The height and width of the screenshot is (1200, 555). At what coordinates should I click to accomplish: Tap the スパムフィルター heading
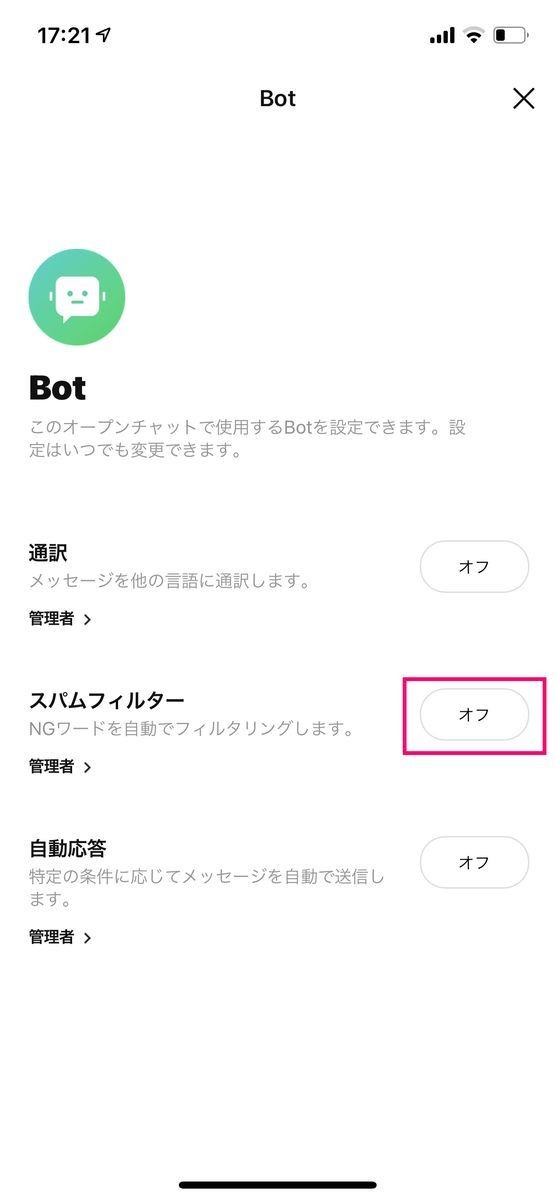[x=107, y=701]
